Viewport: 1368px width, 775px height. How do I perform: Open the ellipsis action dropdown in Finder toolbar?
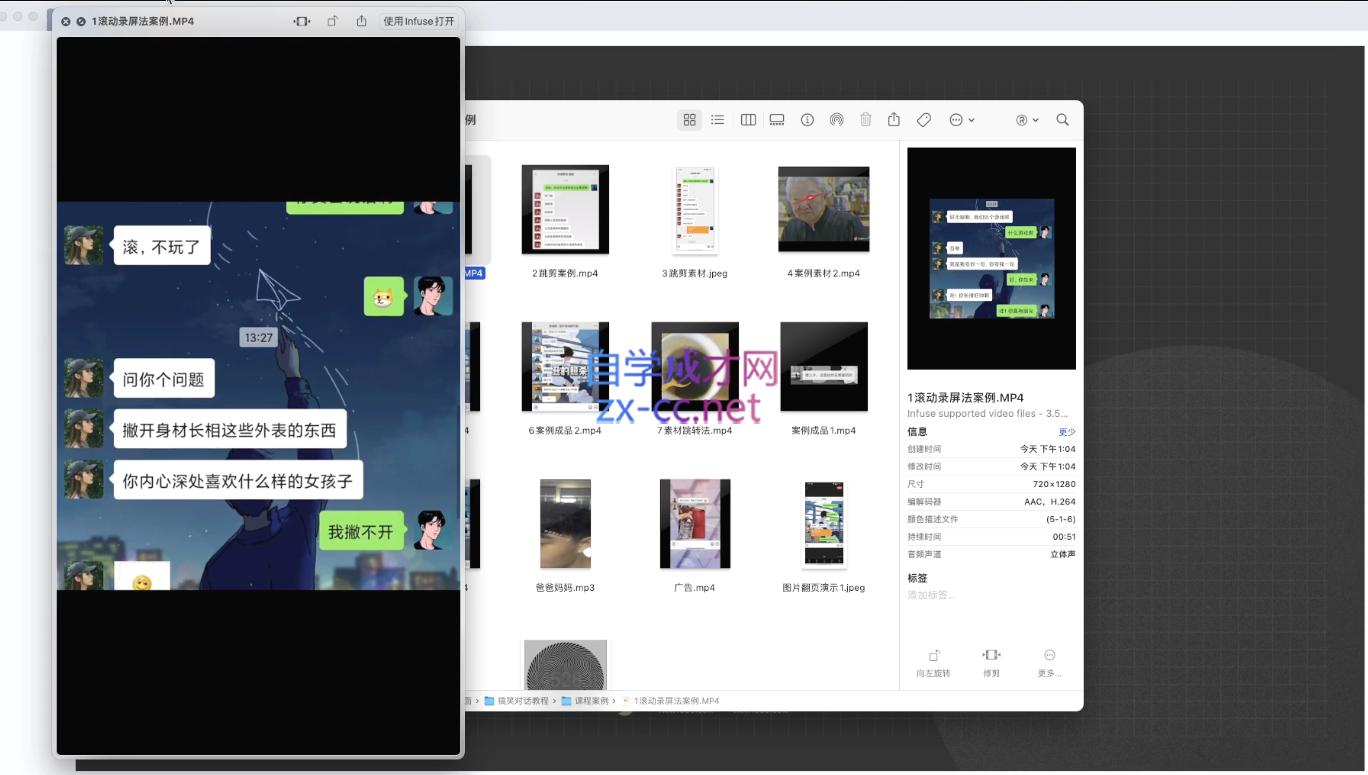click(961, 120)
